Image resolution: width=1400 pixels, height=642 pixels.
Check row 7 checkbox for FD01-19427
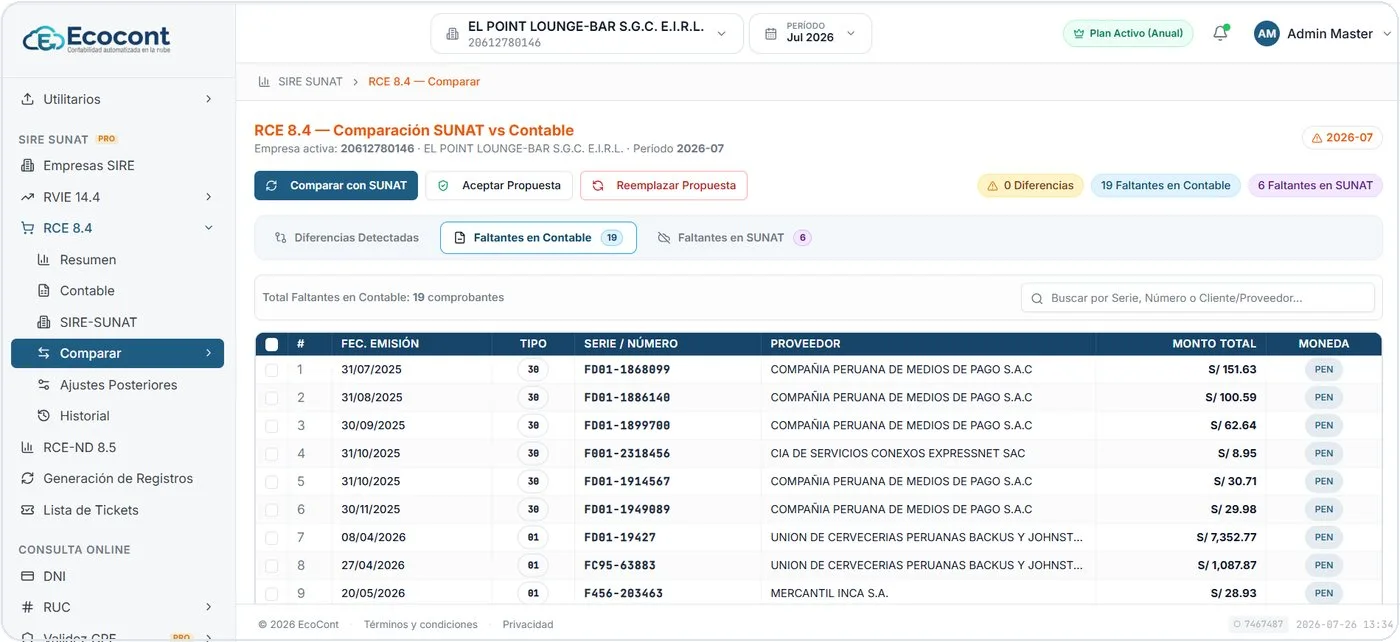coord(271,538)
